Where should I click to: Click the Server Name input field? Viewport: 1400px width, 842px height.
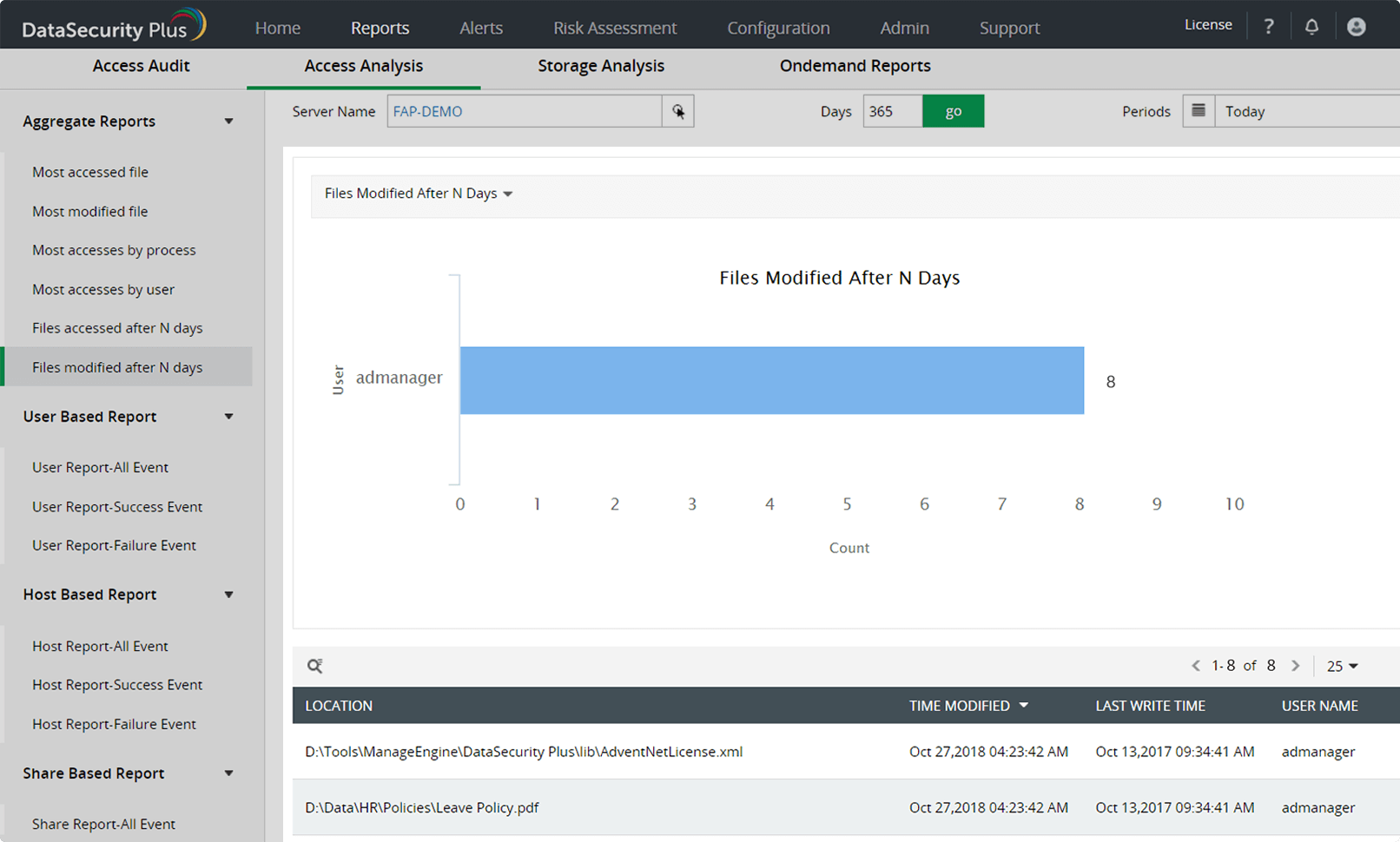pyautogui.click(x=525, y=111)
